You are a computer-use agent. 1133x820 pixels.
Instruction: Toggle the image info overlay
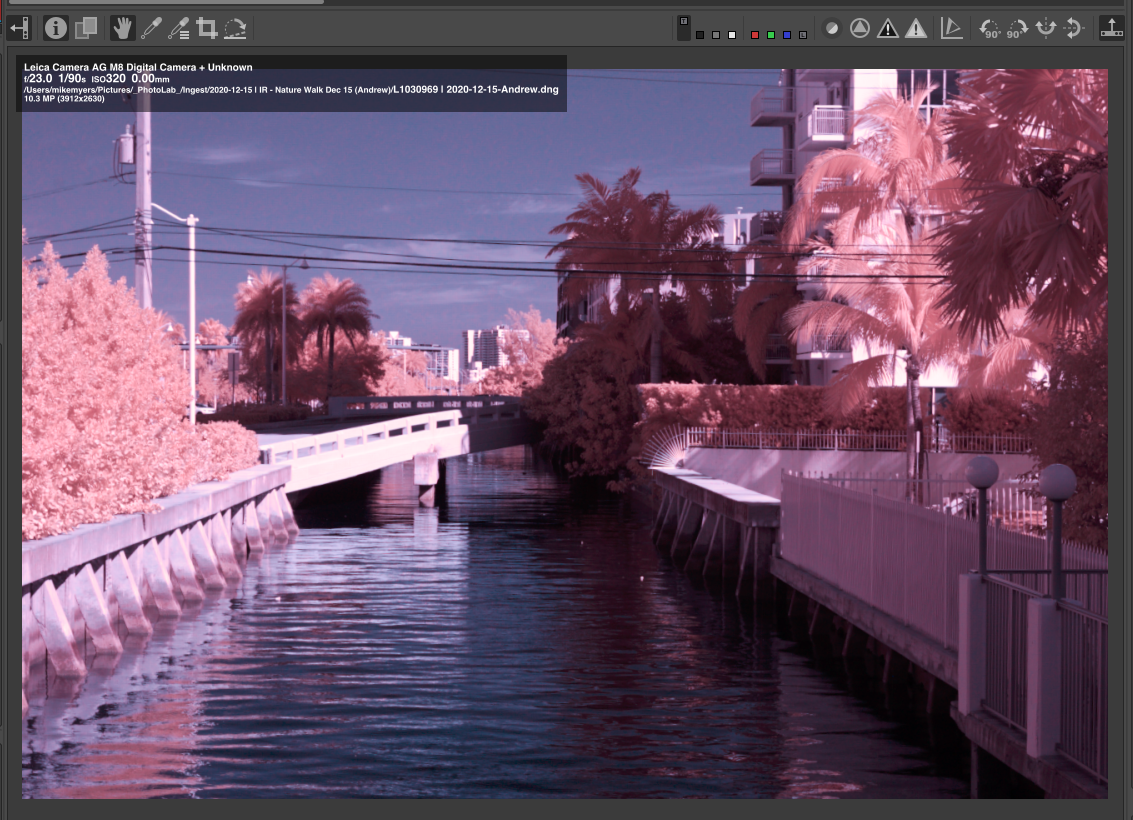[x=56, y=28]
